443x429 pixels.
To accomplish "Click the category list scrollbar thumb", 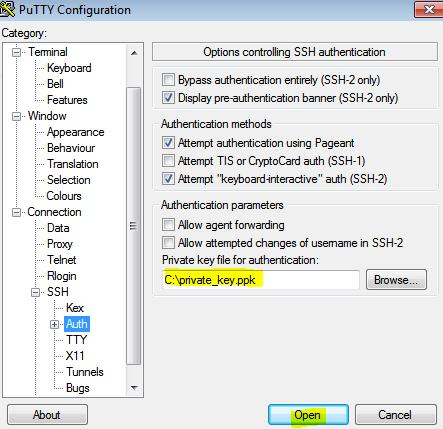I will click(134, 226).
